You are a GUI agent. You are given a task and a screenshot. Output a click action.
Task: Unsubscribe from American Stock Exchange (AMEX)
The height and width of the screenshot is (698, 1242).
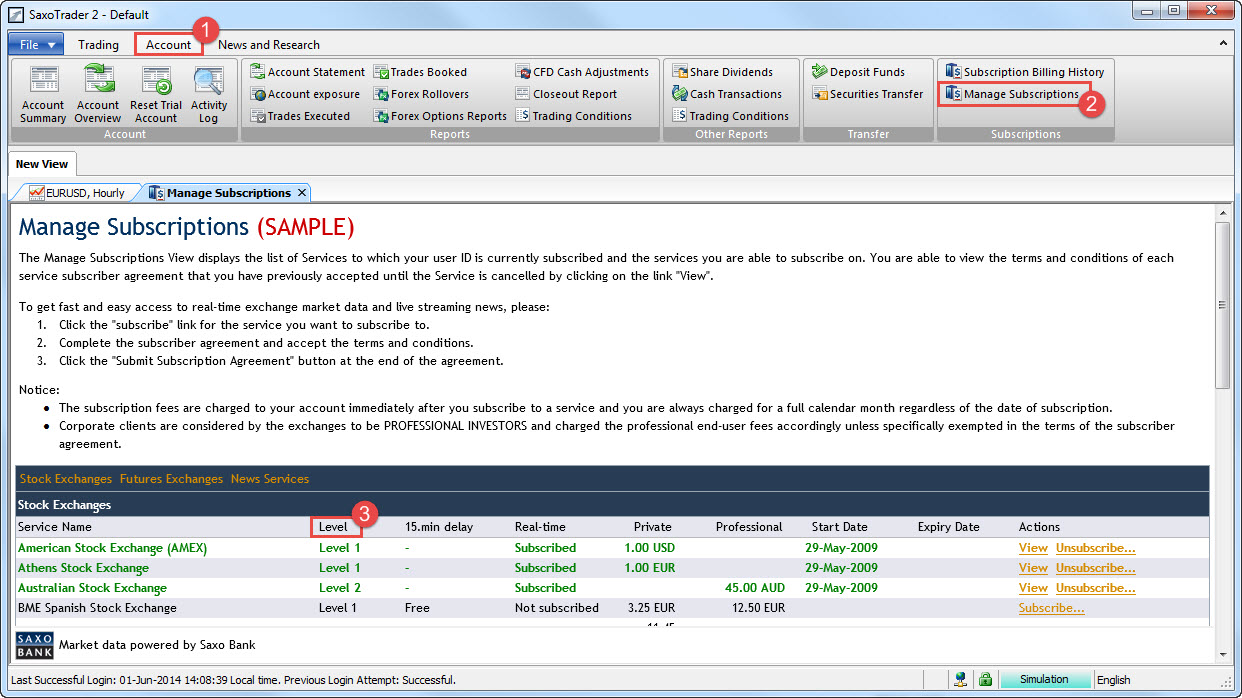(1096, 548)
